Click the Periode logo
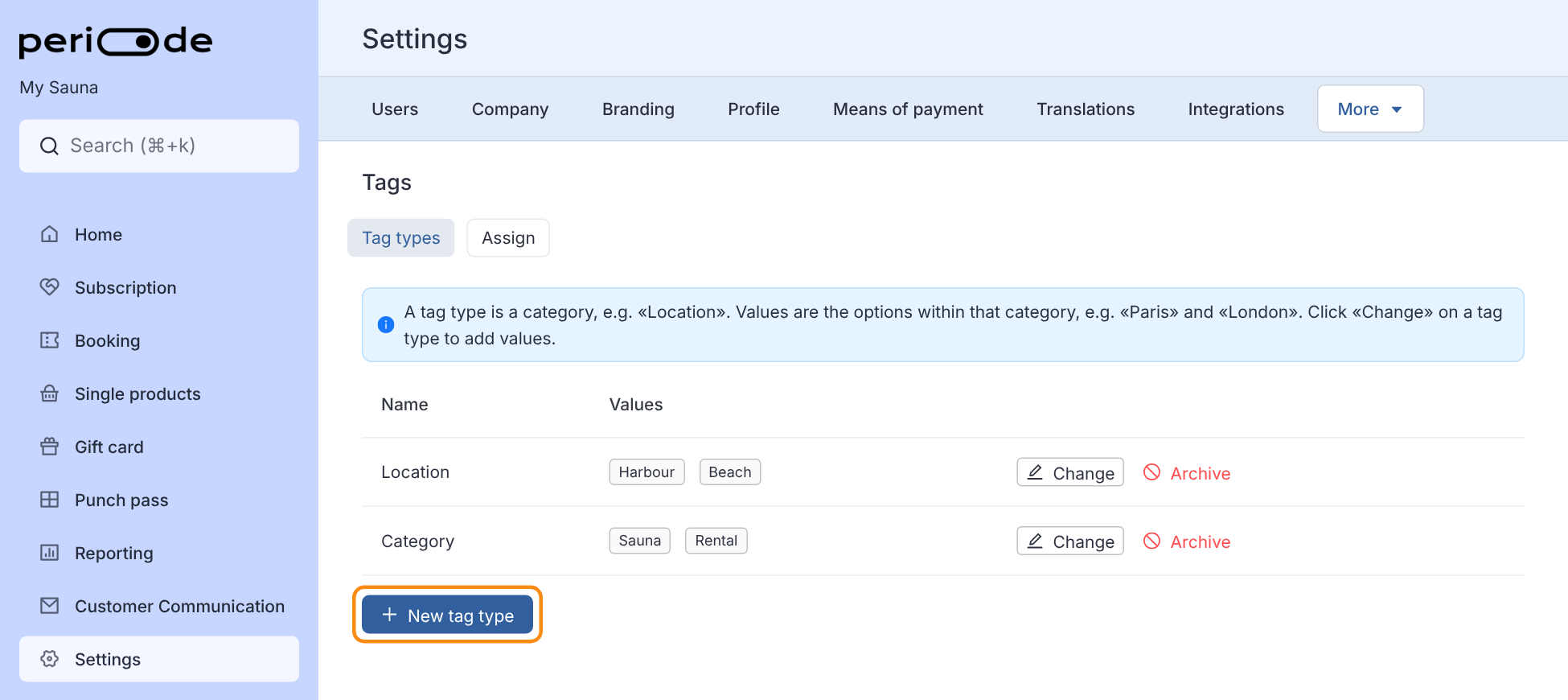Screen dimensions: 1568x700 (116, 42)
